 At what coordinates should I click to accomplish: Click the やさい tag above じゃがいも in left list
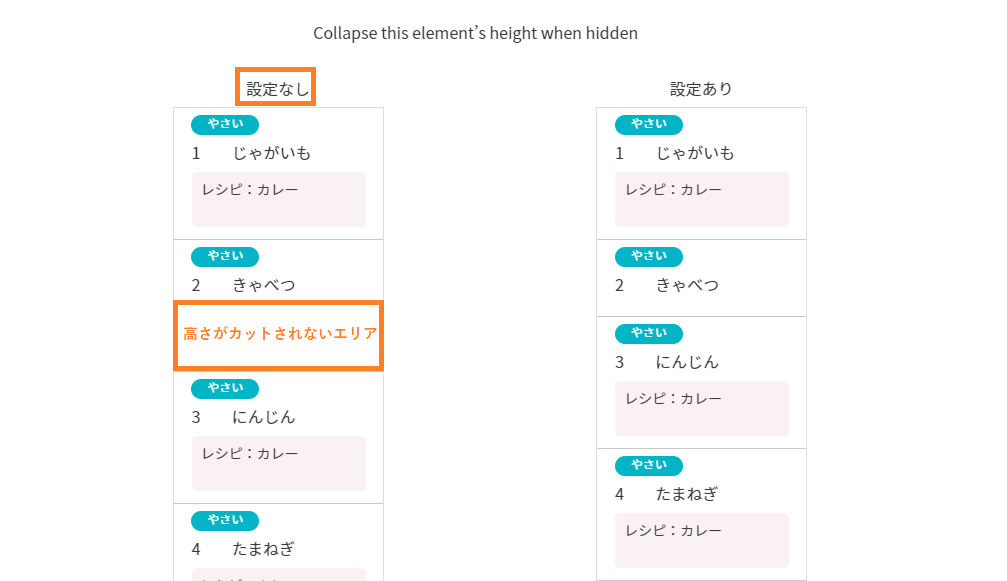225,125
